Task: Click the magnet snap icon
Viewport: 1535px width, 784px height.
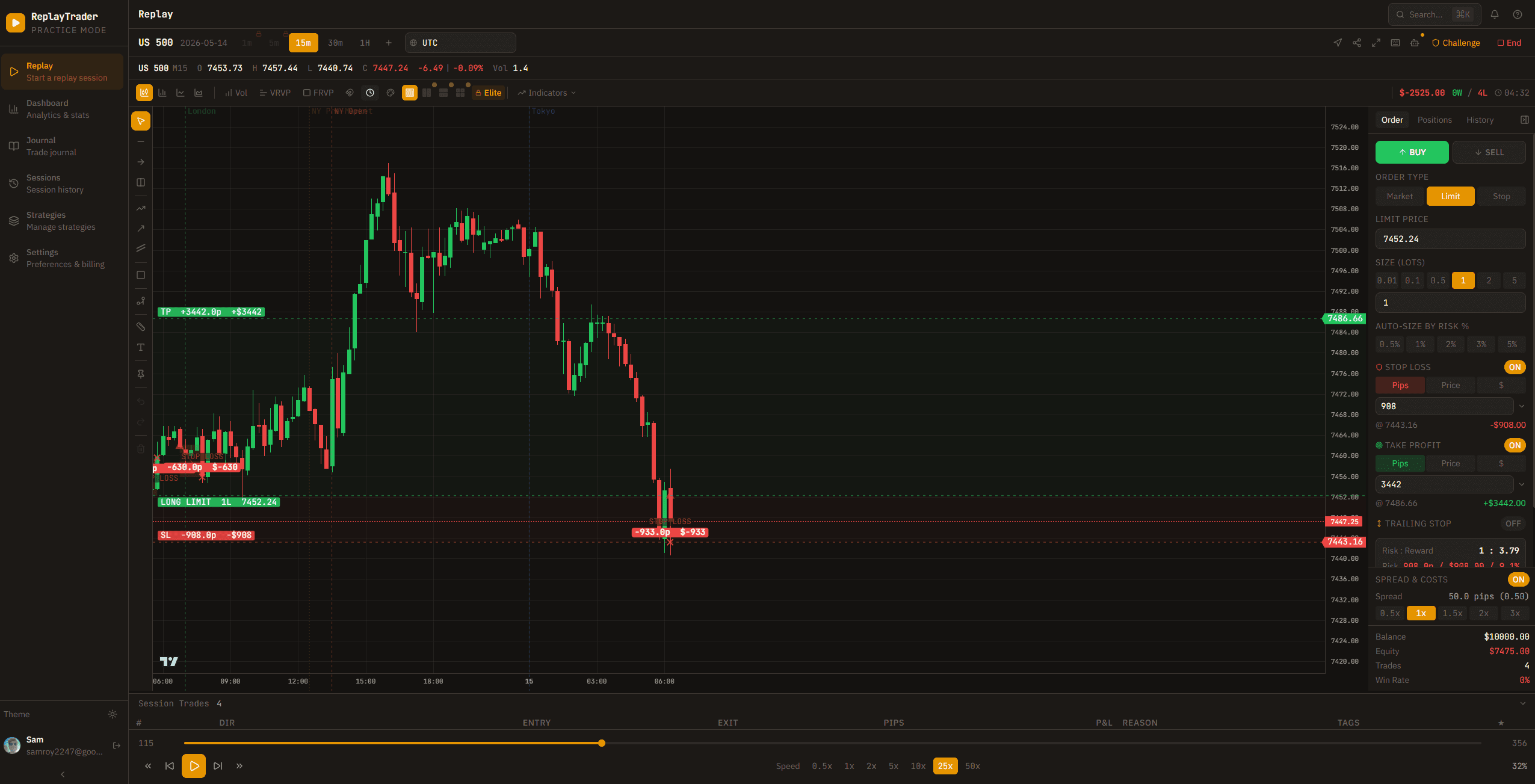Action: pyautogui.click(x=350, y=93)
